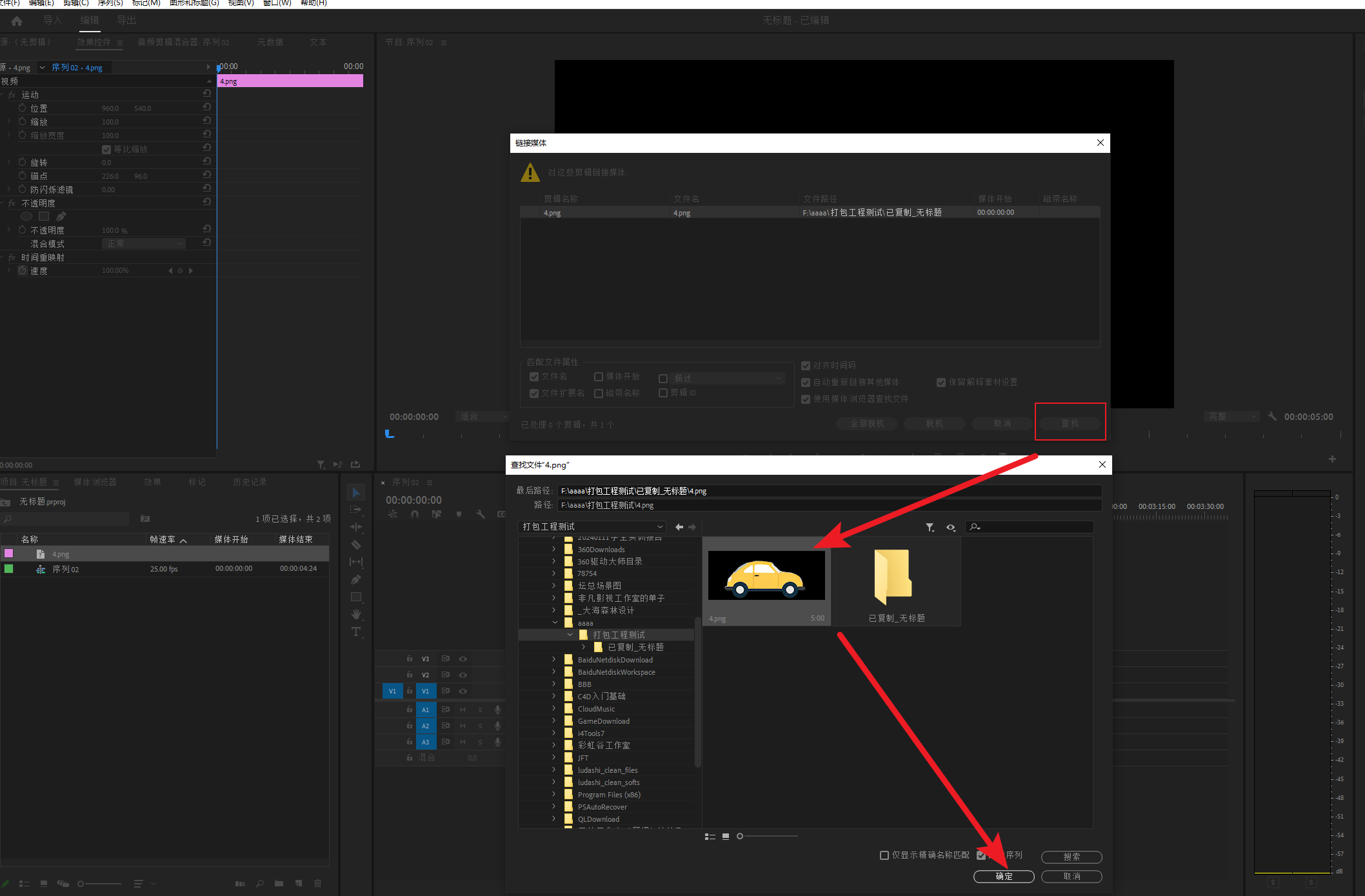Click the eye view-options icon
Image resolution: width=1365 pixels, height=896 pixels.
tap(950, 528)
